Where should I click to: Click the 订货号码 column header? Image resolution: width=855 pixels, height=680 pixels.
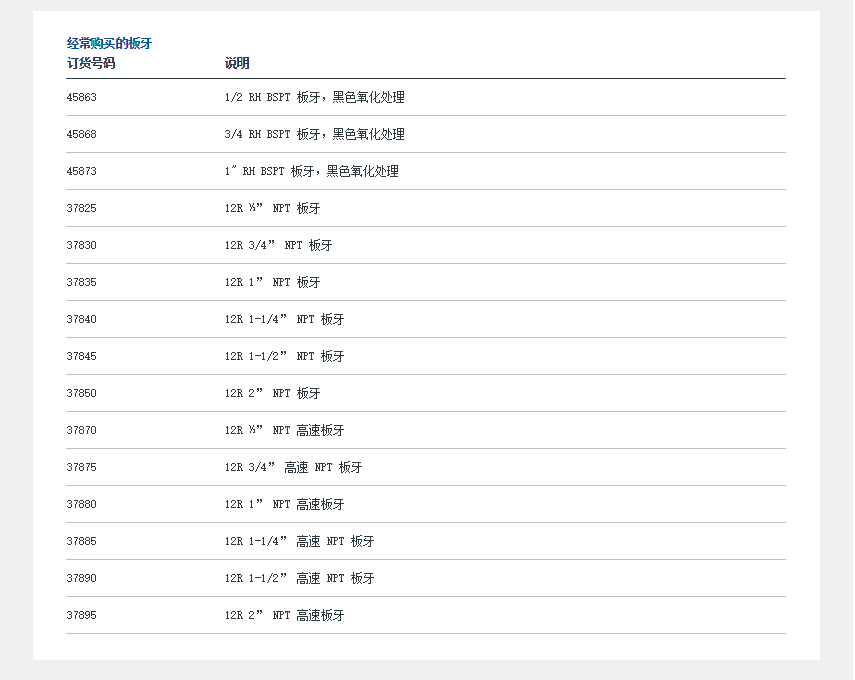pyautogui.click(x=91, y=64)
